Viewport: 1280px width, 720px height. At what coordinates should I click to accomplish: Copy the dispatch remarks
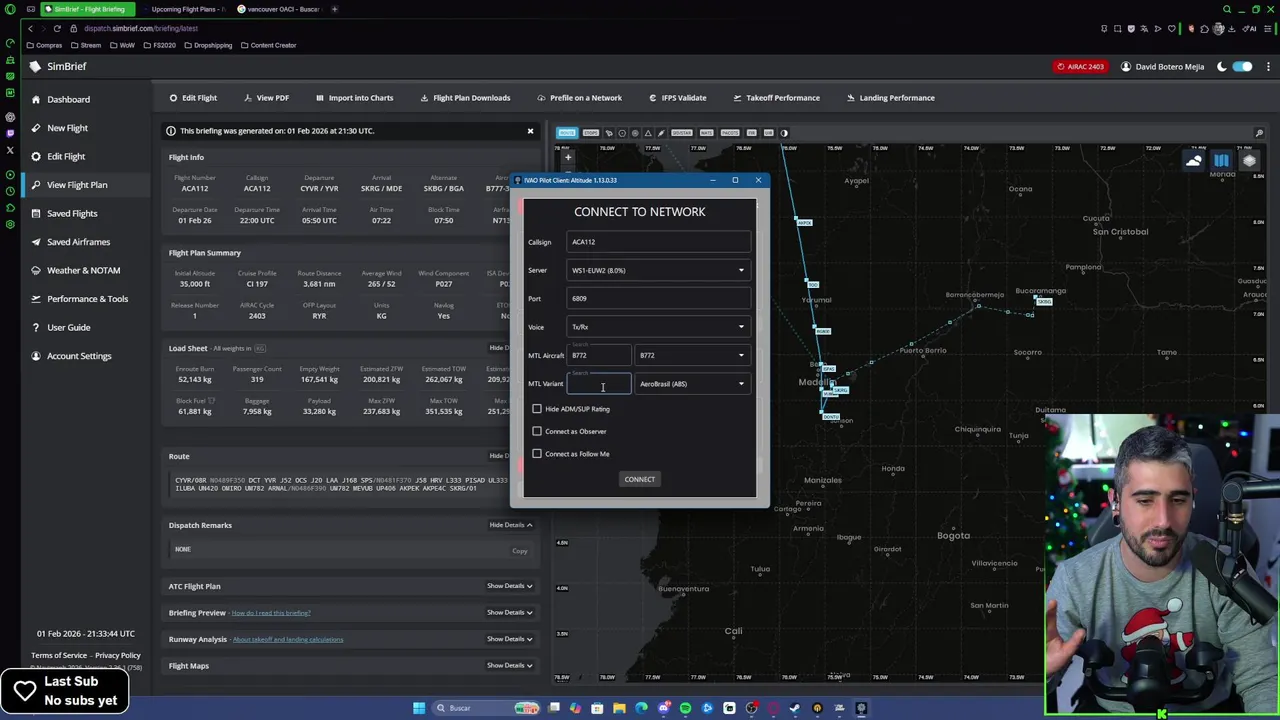pos(520,551)
